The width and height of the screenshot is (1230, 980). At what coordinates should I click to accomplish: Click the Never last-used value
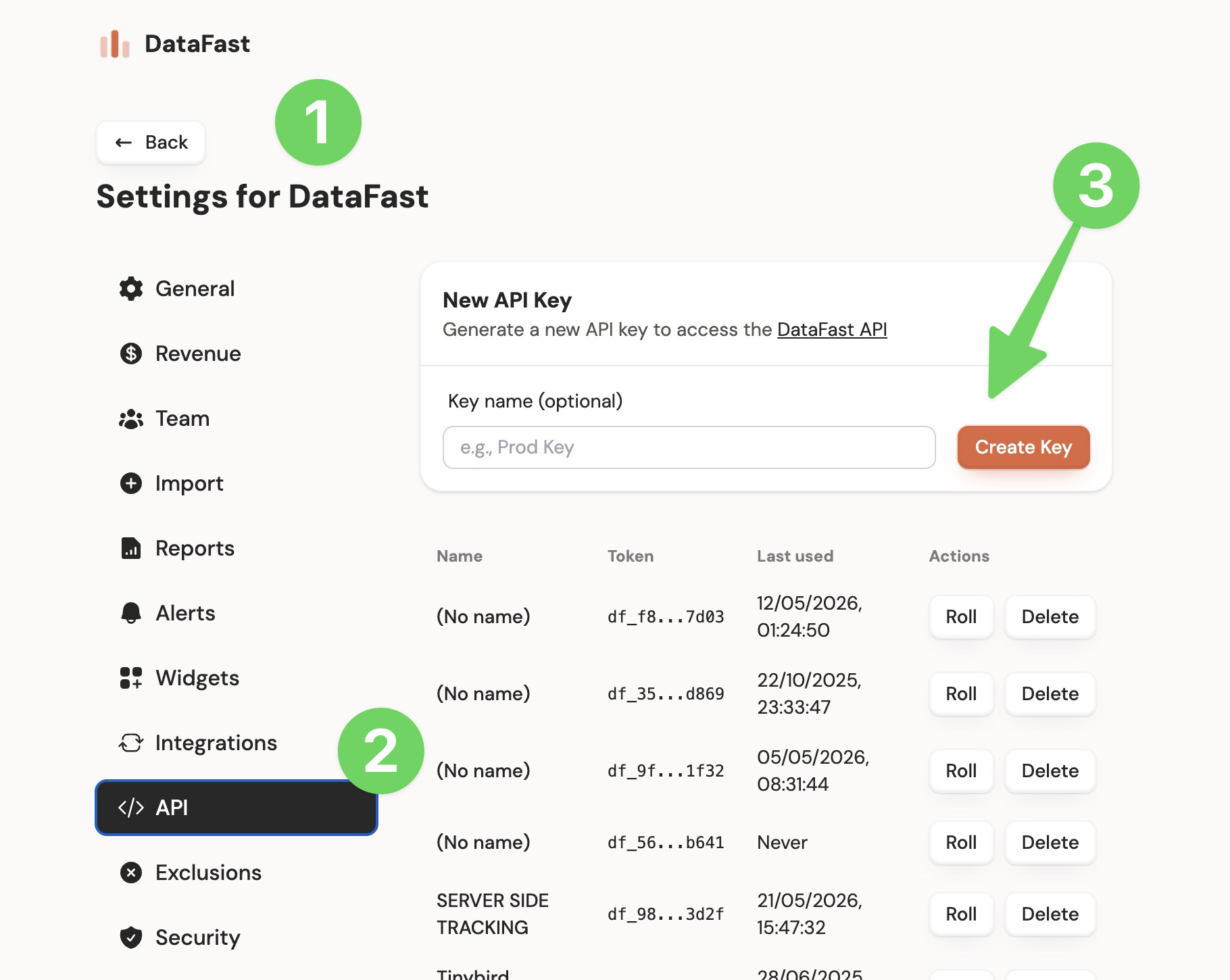(782, 843)
